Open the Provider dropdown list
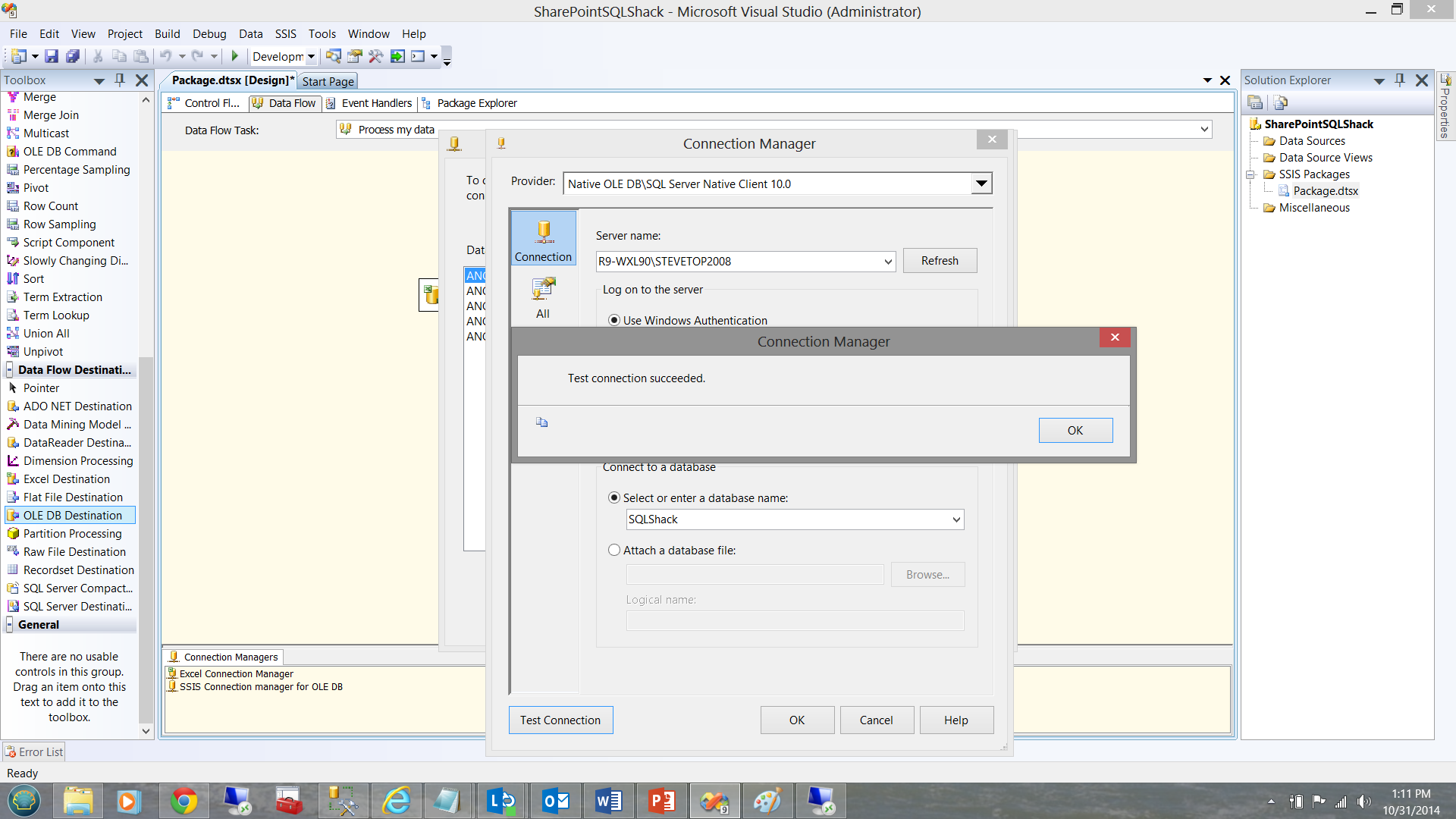The image size is (1456, 819). (x=981, y=184)
